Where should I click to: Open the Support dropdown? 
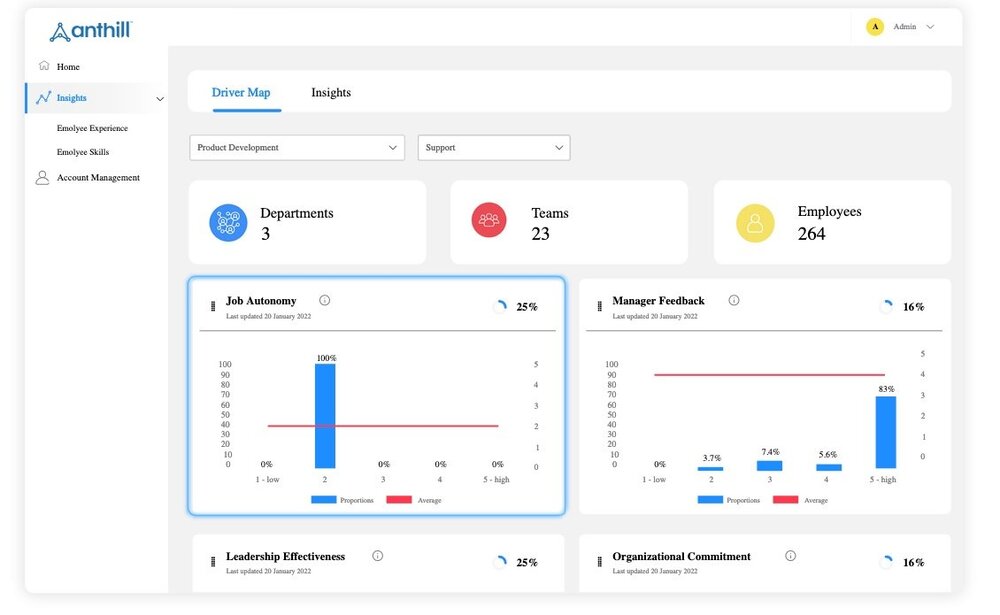[x=494, y=148]
